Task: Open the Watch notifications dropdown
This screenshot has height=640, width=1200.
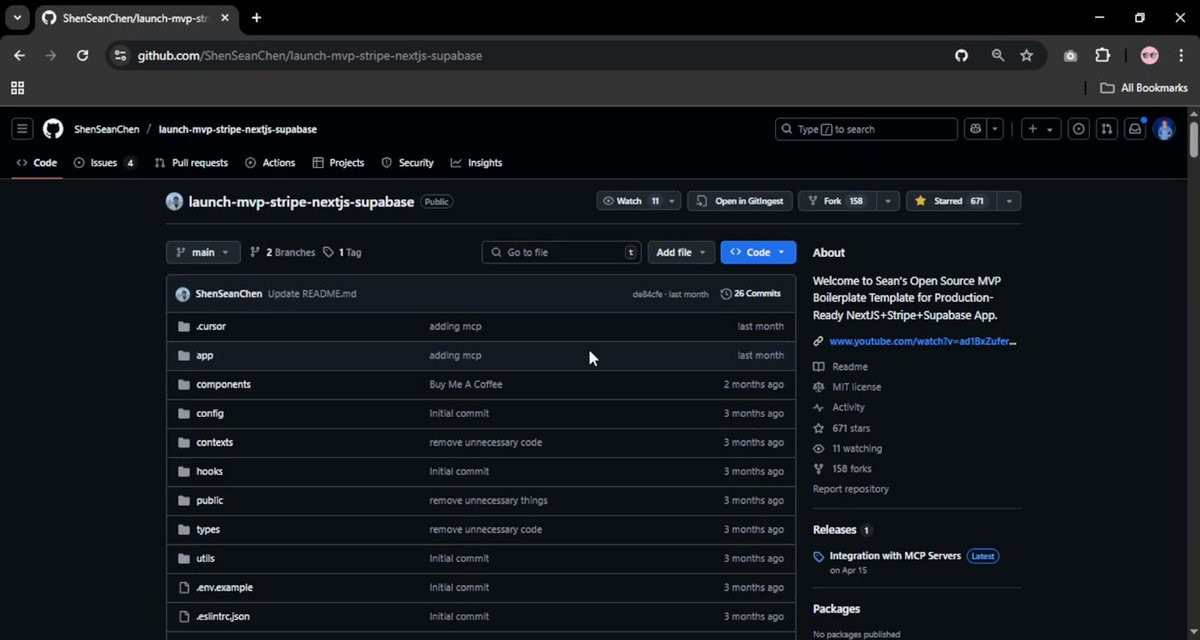Action: tap(638, 201)
